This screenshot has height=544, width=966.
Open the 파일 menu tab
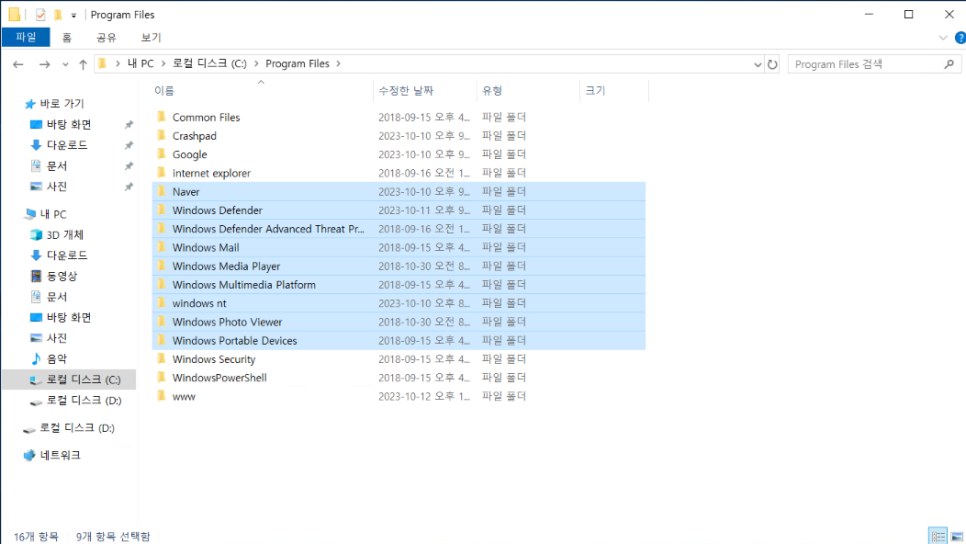click(25, 38)
